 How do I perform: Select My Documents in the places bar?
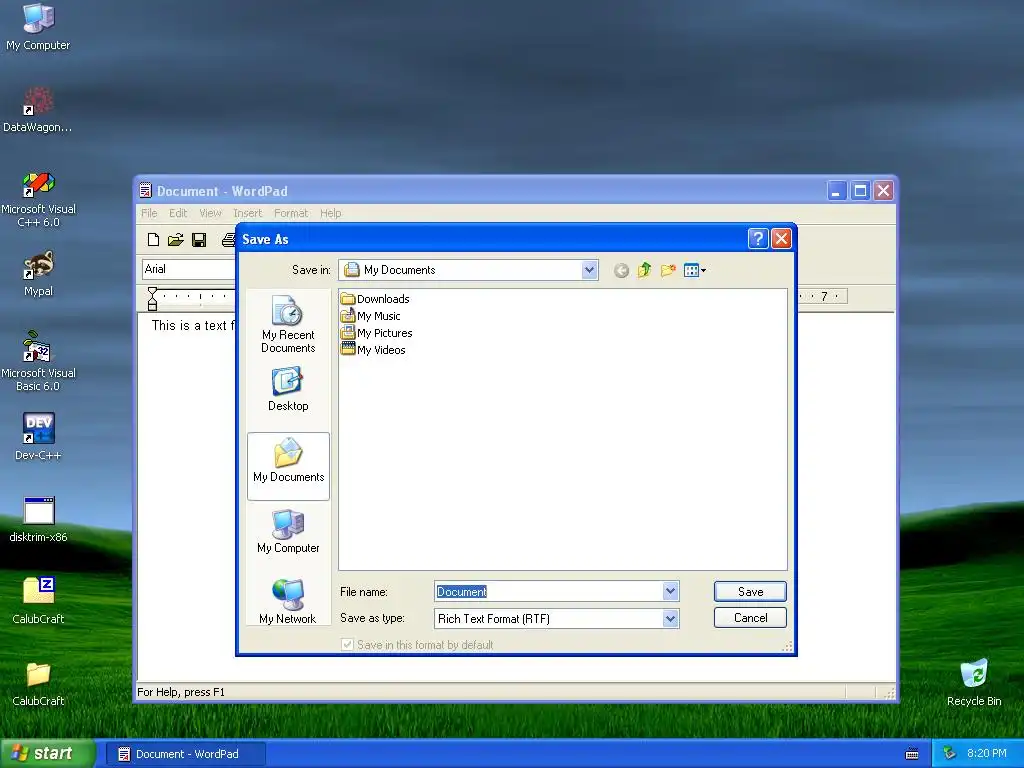(288, 466)
